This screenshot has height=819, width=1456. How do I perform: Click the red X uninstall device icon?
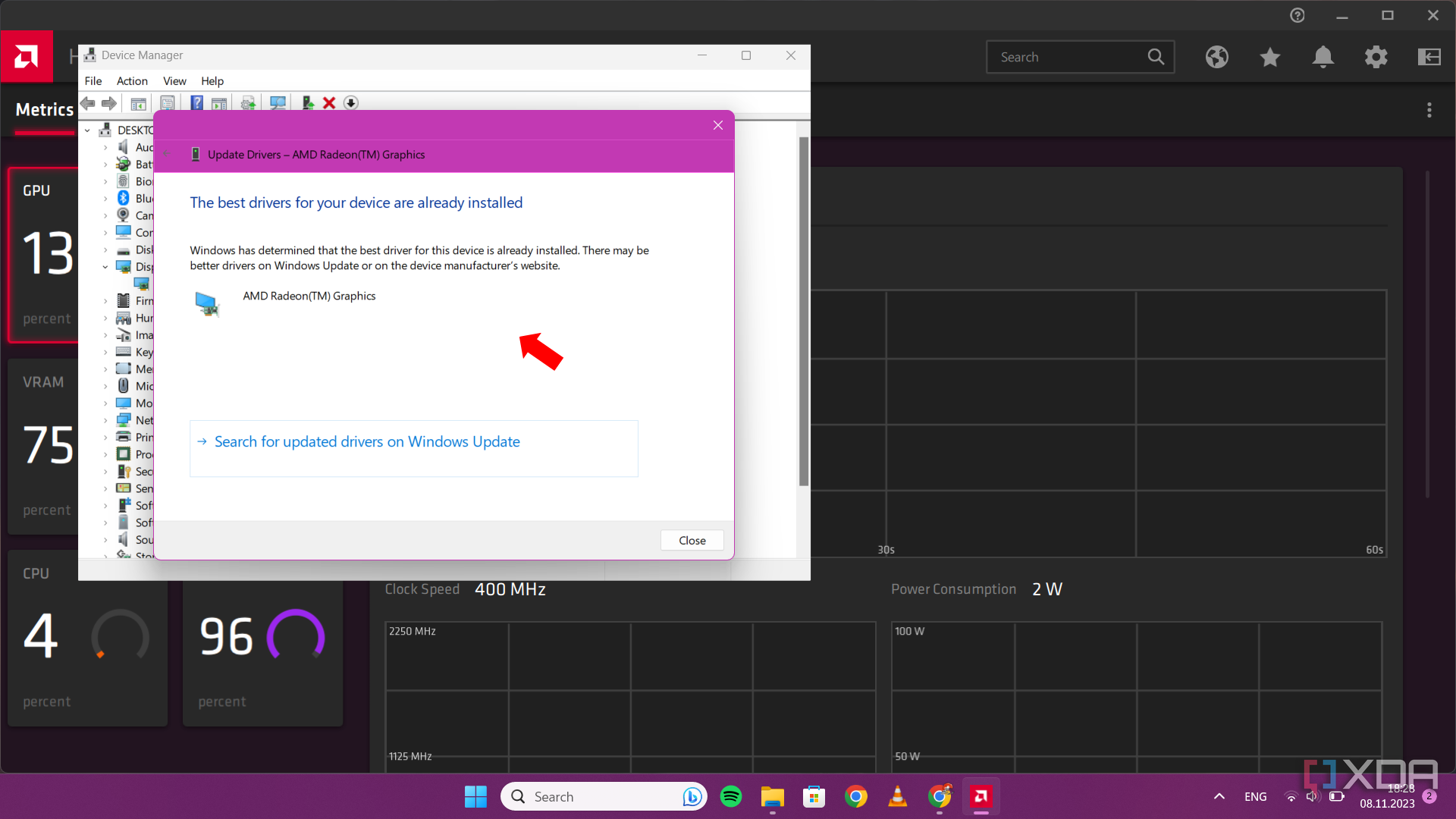[329, 103]
